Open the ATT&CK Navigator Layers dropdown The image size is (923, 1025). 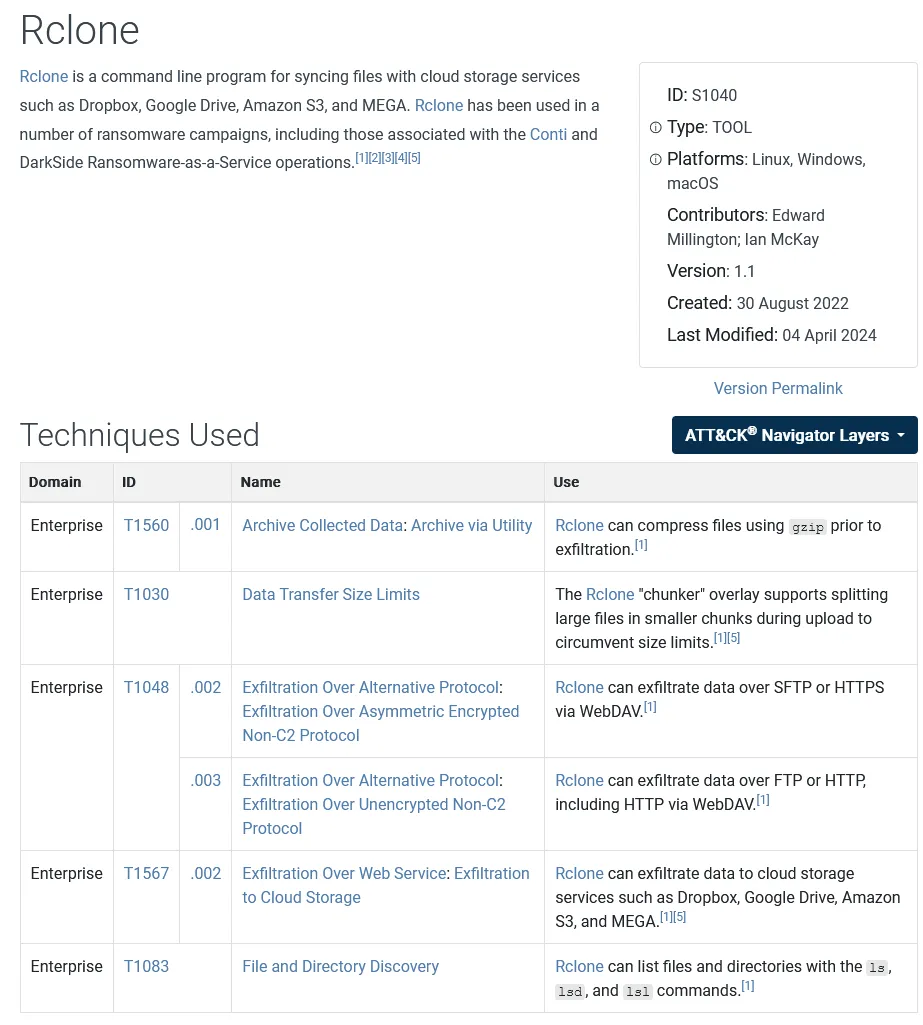coord(794,435)
